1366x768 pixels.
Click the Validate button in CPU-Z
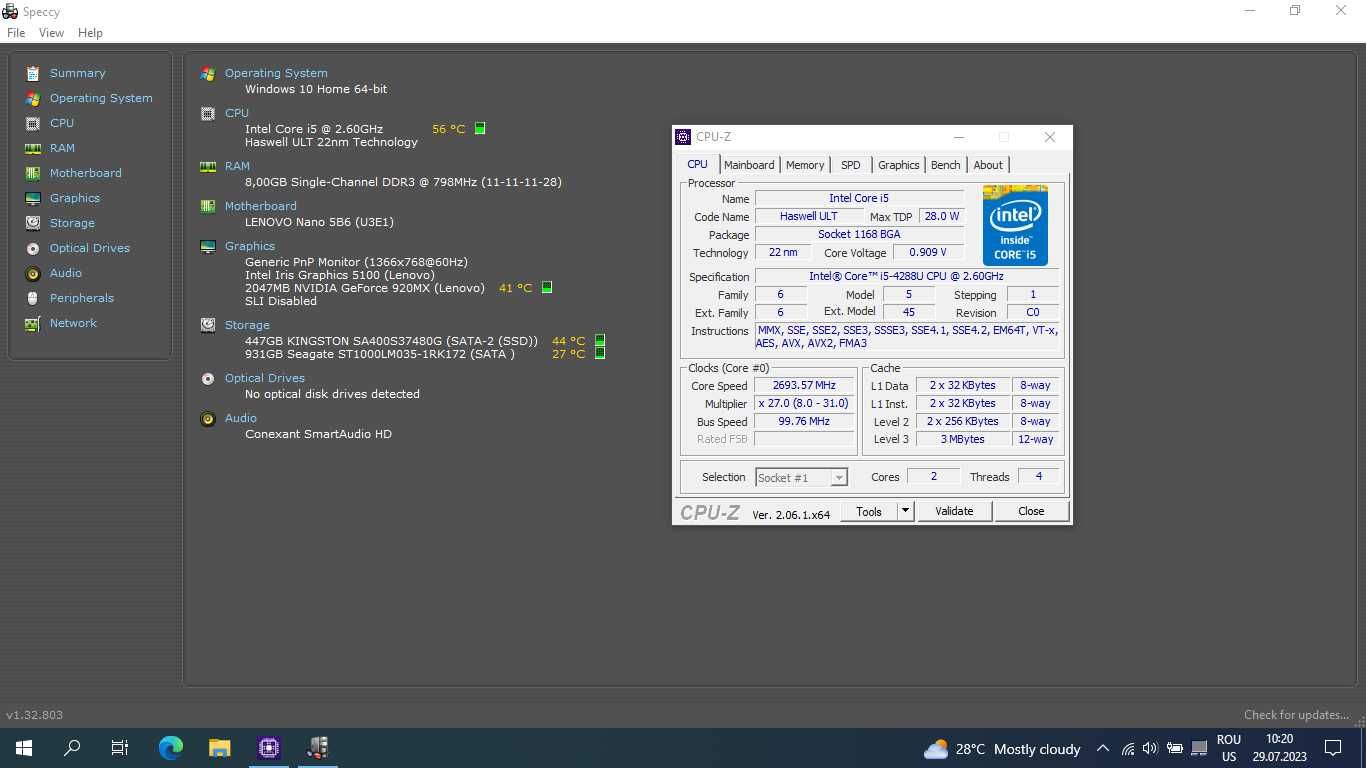tap(954, 511)
